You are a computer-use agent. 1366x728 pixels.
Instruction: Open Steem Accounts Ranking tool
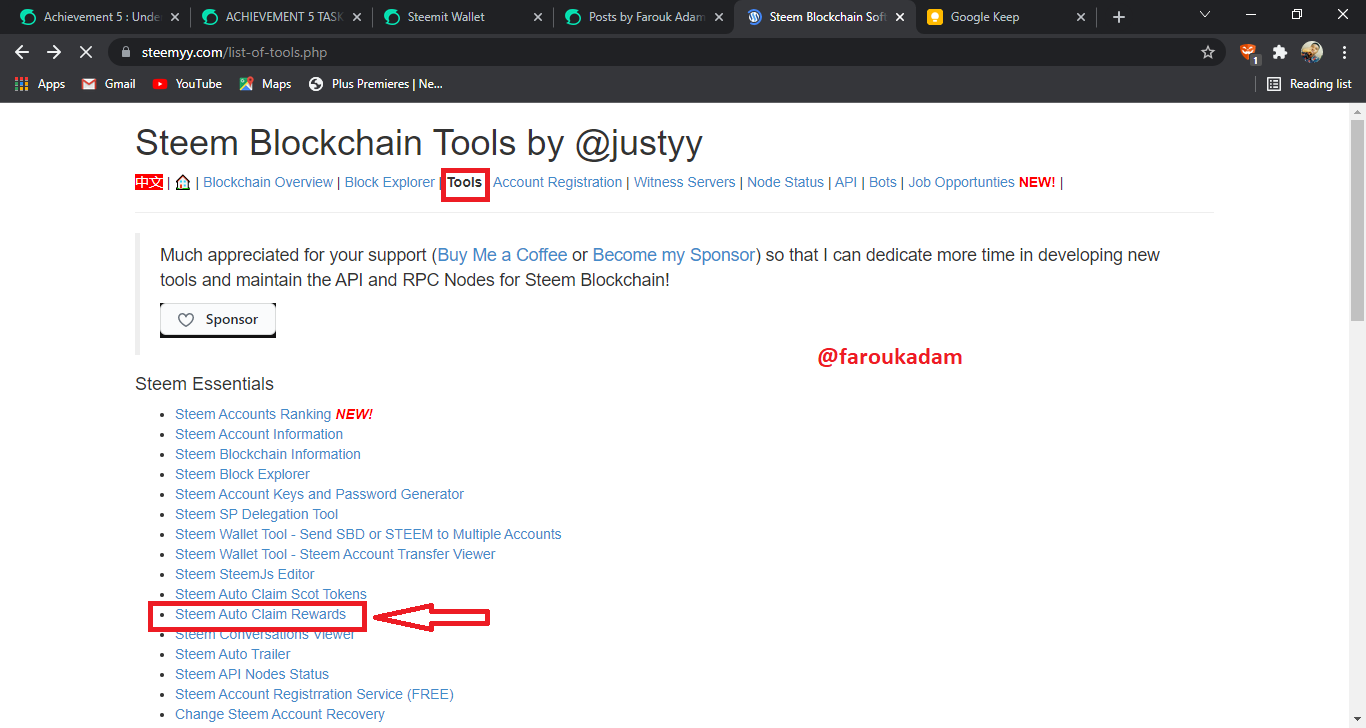pyautogui.click(x=253, y=414)
